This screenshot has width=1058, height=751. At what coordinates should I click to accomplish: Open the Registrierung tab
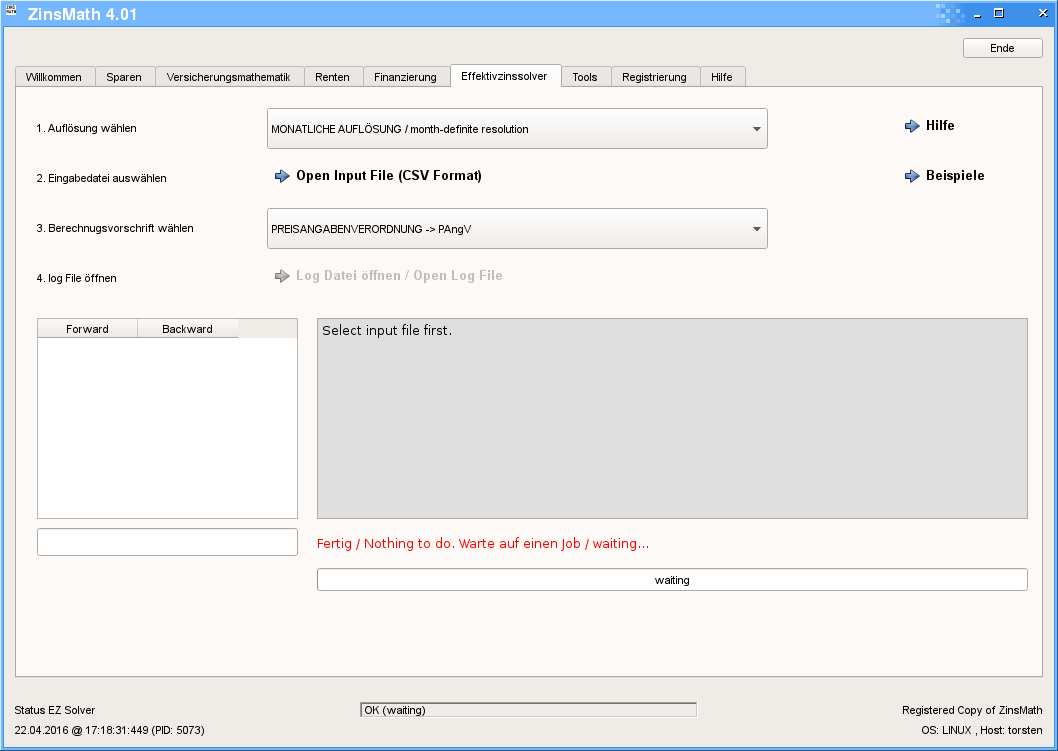(654, 77)
